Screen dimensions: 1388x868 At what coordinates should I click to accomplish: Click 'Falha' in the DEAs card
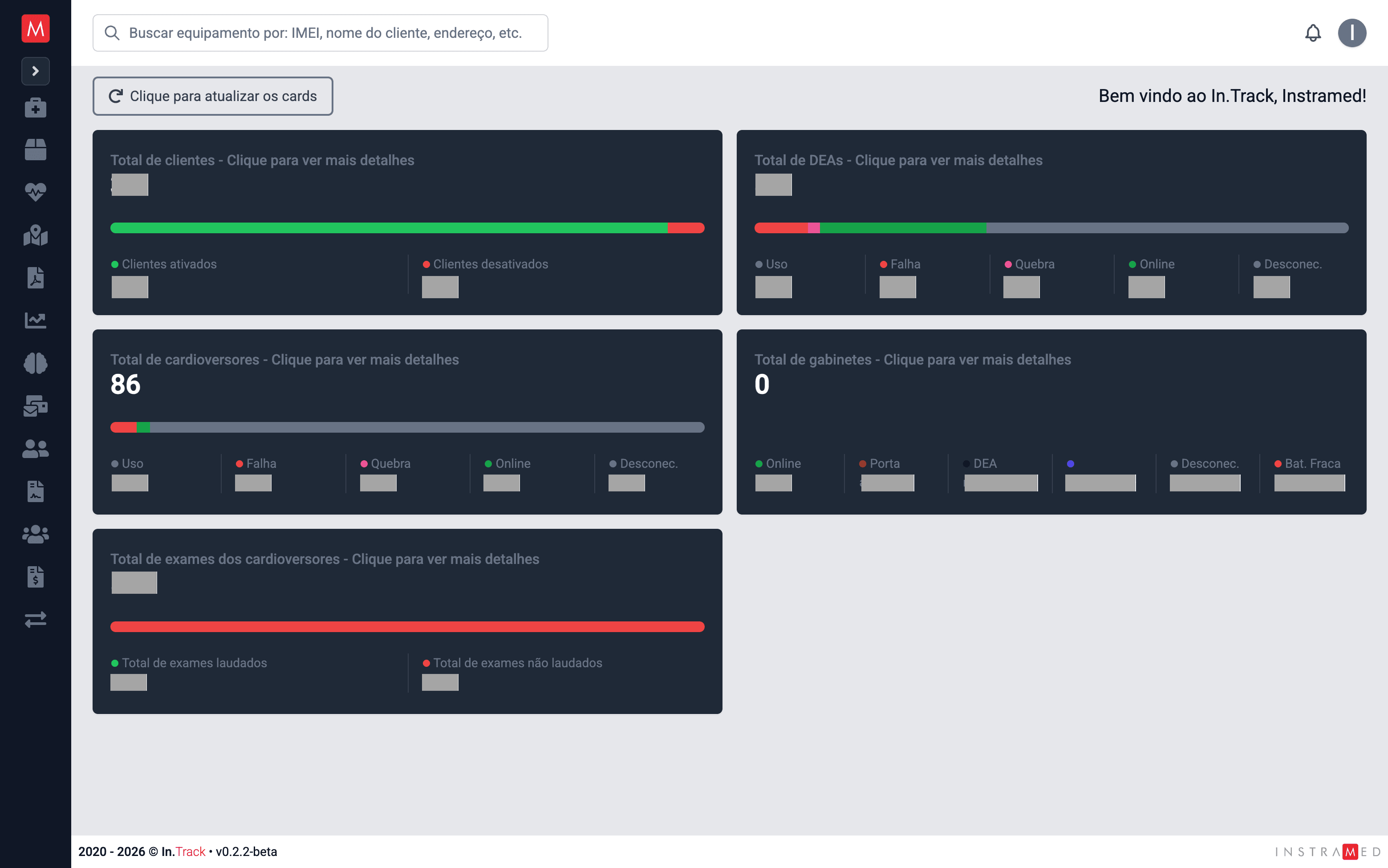[x=905, y=264]
